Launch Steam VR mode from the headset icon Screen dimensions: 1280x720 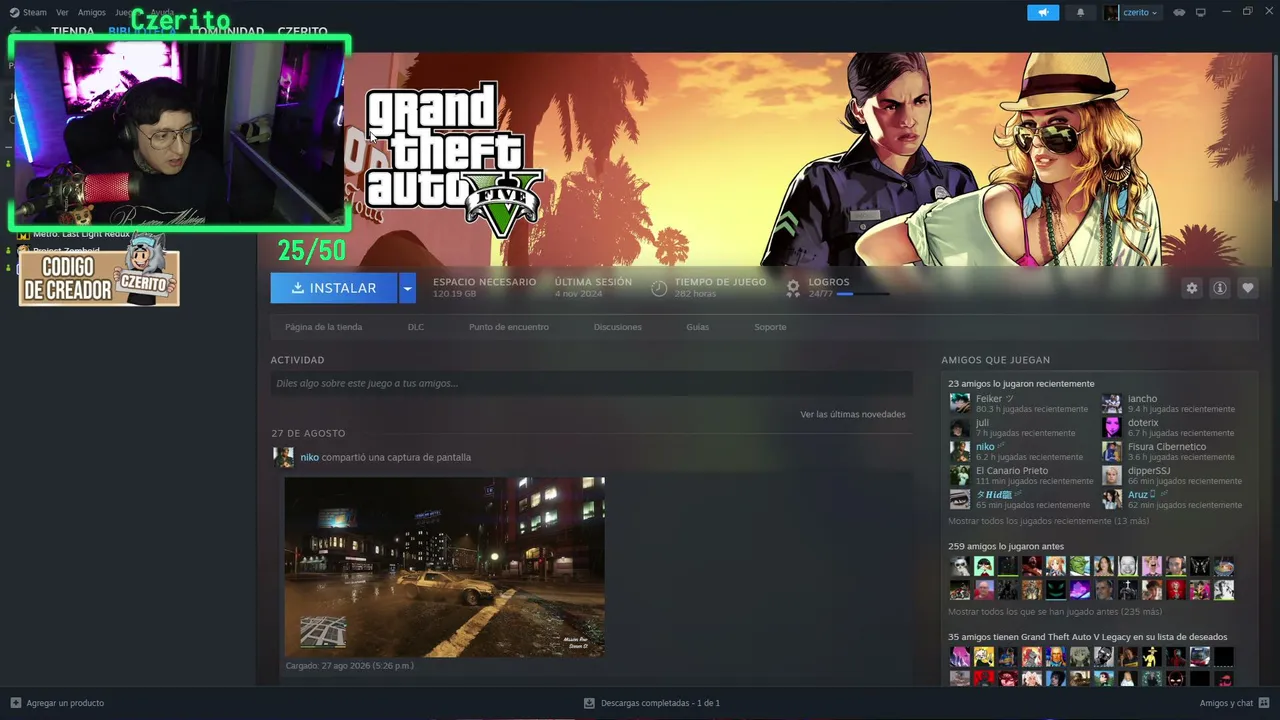pos(1179,13)
